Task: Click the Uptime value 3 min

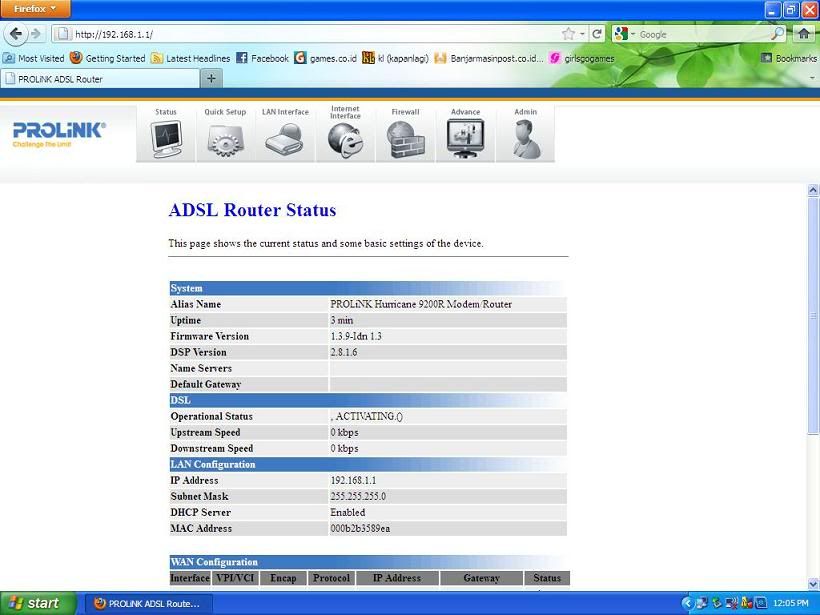Action: pyautogui.click(x=341, y=320)
